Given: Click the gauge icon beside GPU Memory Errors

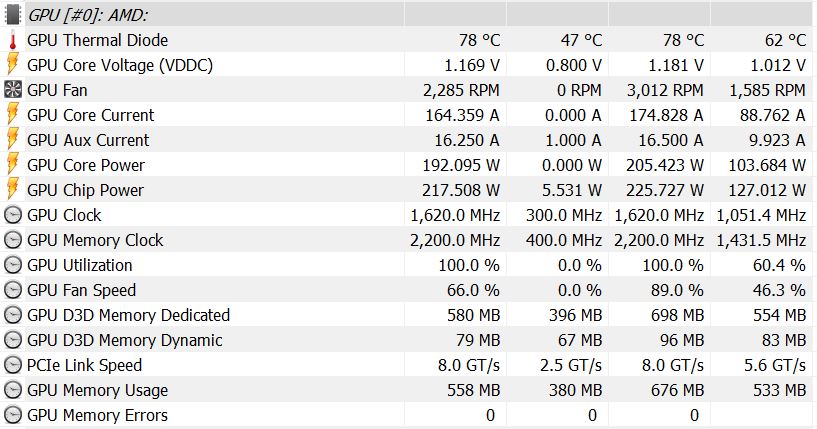Looking at the screenshot, I should (x=13, y=415).
